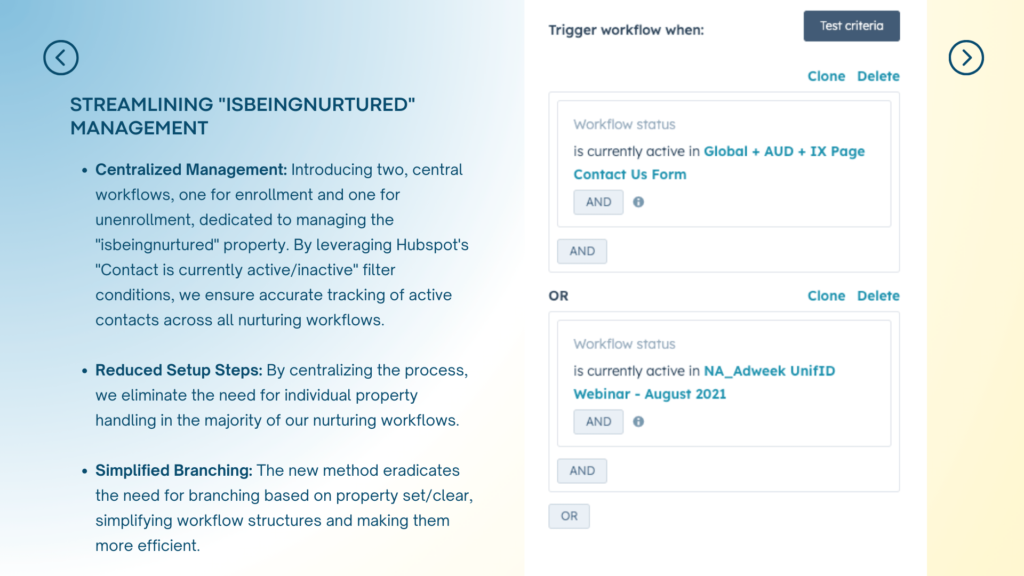
Task: Clone the second filter group
Action: [826, 296]
